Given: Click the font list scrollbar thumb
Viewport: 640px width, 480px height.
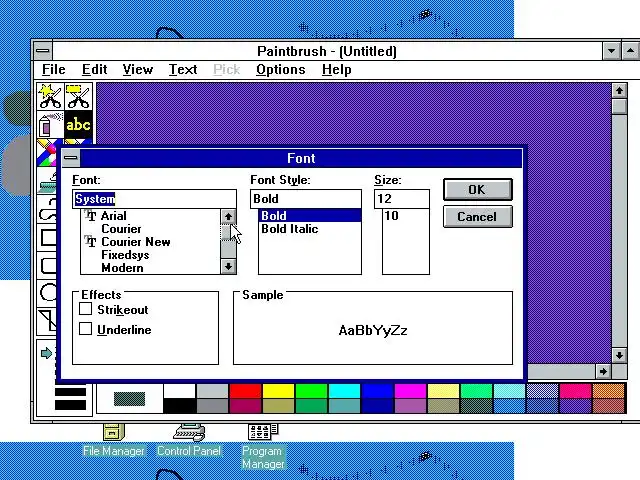Looking at the screenshot, I should click(x=228, y=231).
